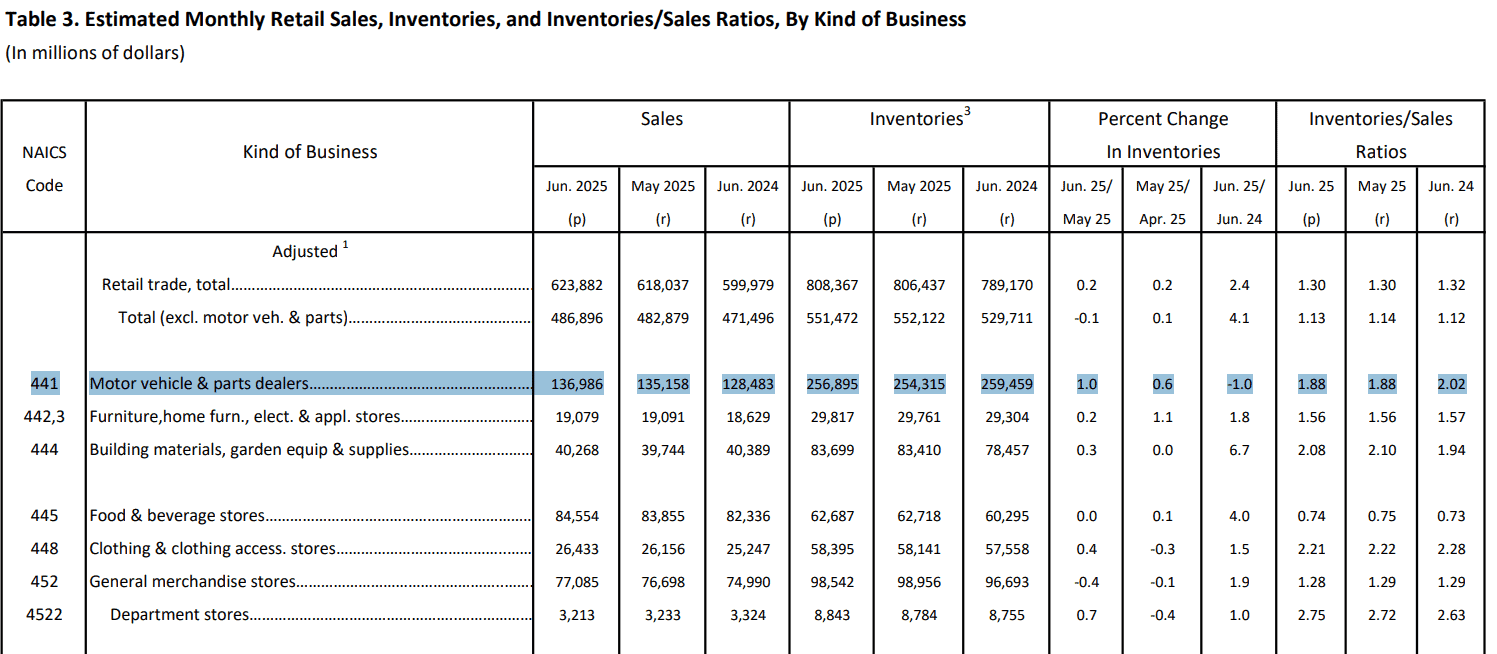Click the highlighted ratio value 2.02
The width and height of the screenshot is (1497, 654).
pos(1450,384)
